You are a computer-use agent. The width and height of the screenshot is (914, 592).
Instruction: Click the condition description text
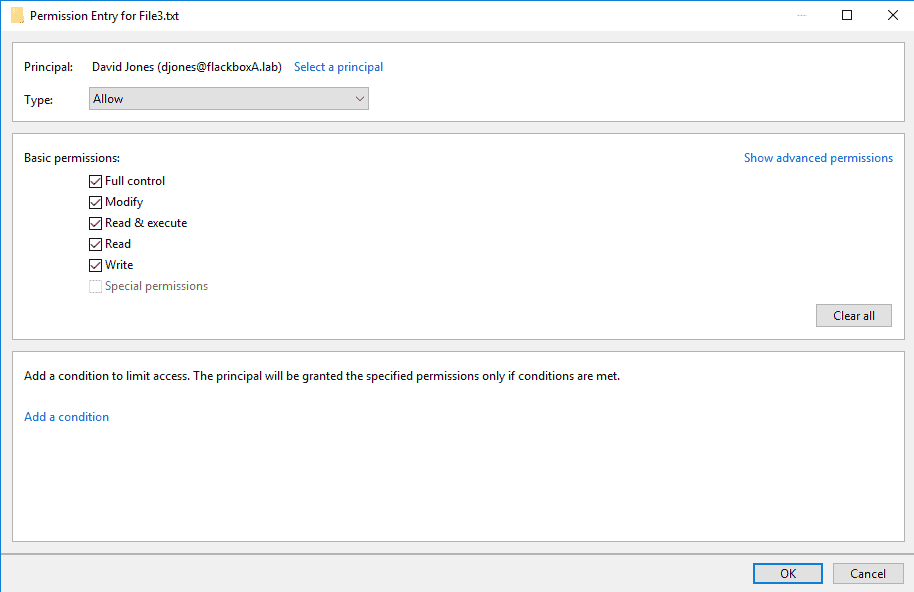[x=322, y=376]
